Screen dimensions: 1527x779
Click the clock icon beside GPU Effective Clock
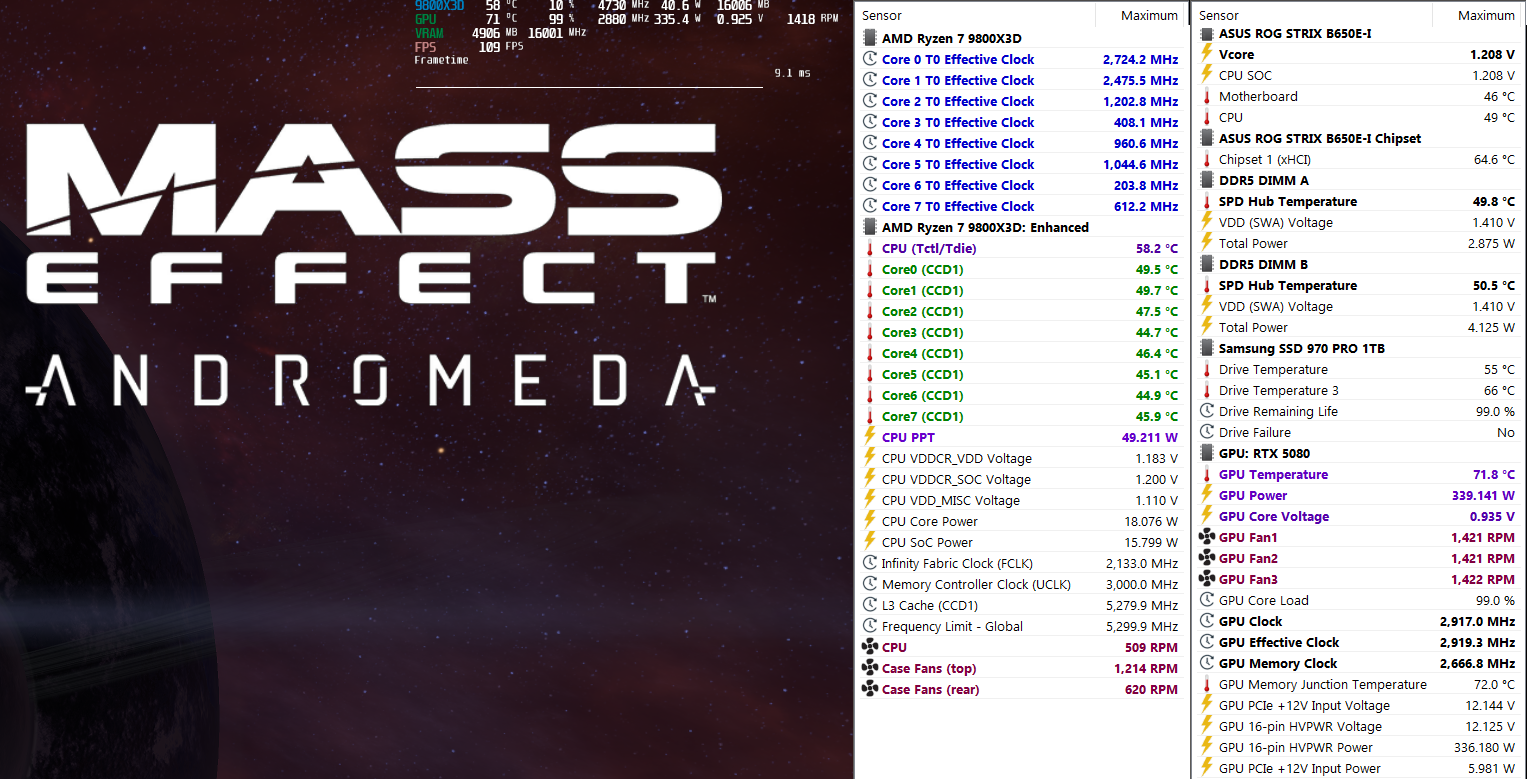tap(1206, 642)
